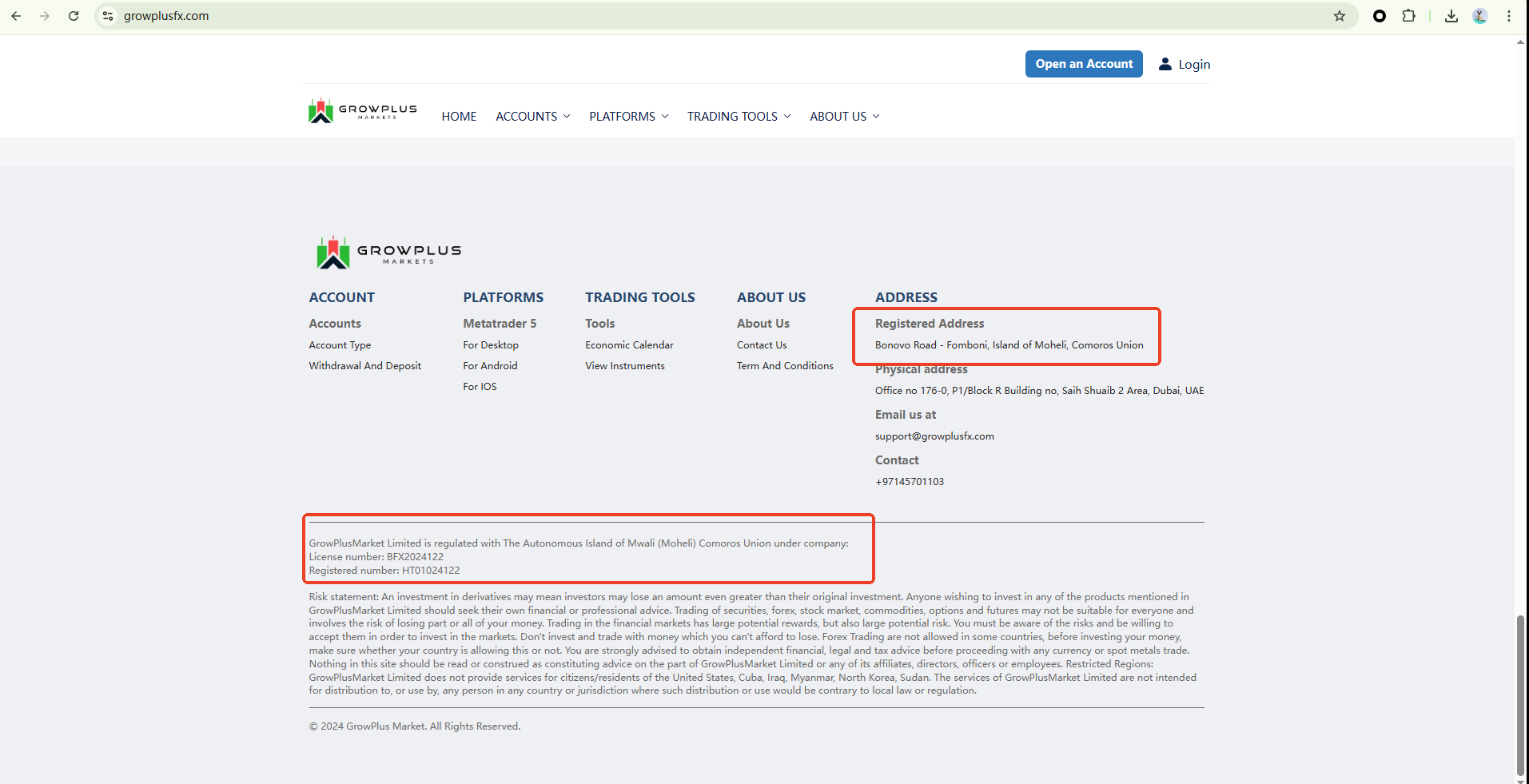Click the vertical page scrollbar thumb
1529x784 pixels.
(1520, 695)
